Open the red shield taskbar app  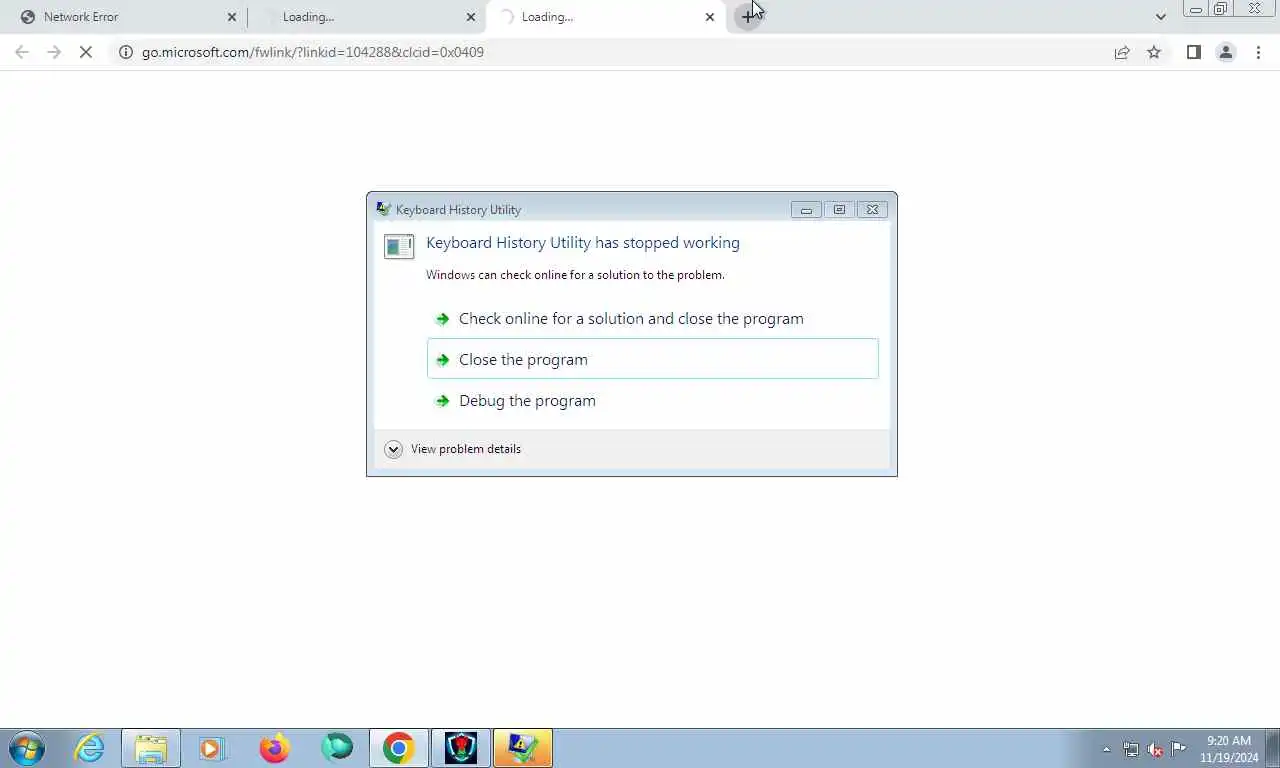point(461,748)
